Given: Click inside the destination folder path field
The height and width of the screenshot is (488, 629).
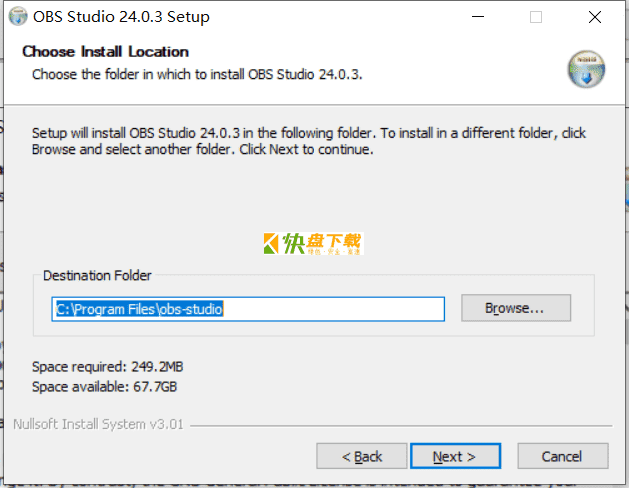Looking at the screenshot, I should tap(248, 309).
